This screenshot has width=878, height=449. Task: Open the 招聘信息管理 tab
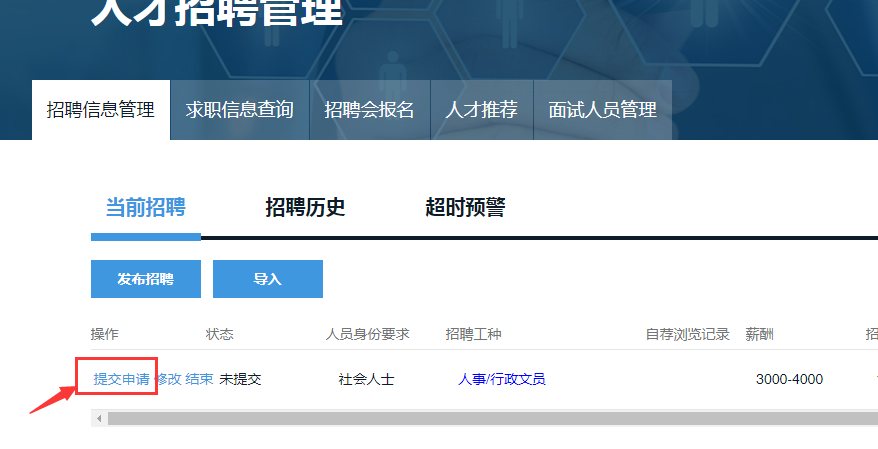pos(101,110)
